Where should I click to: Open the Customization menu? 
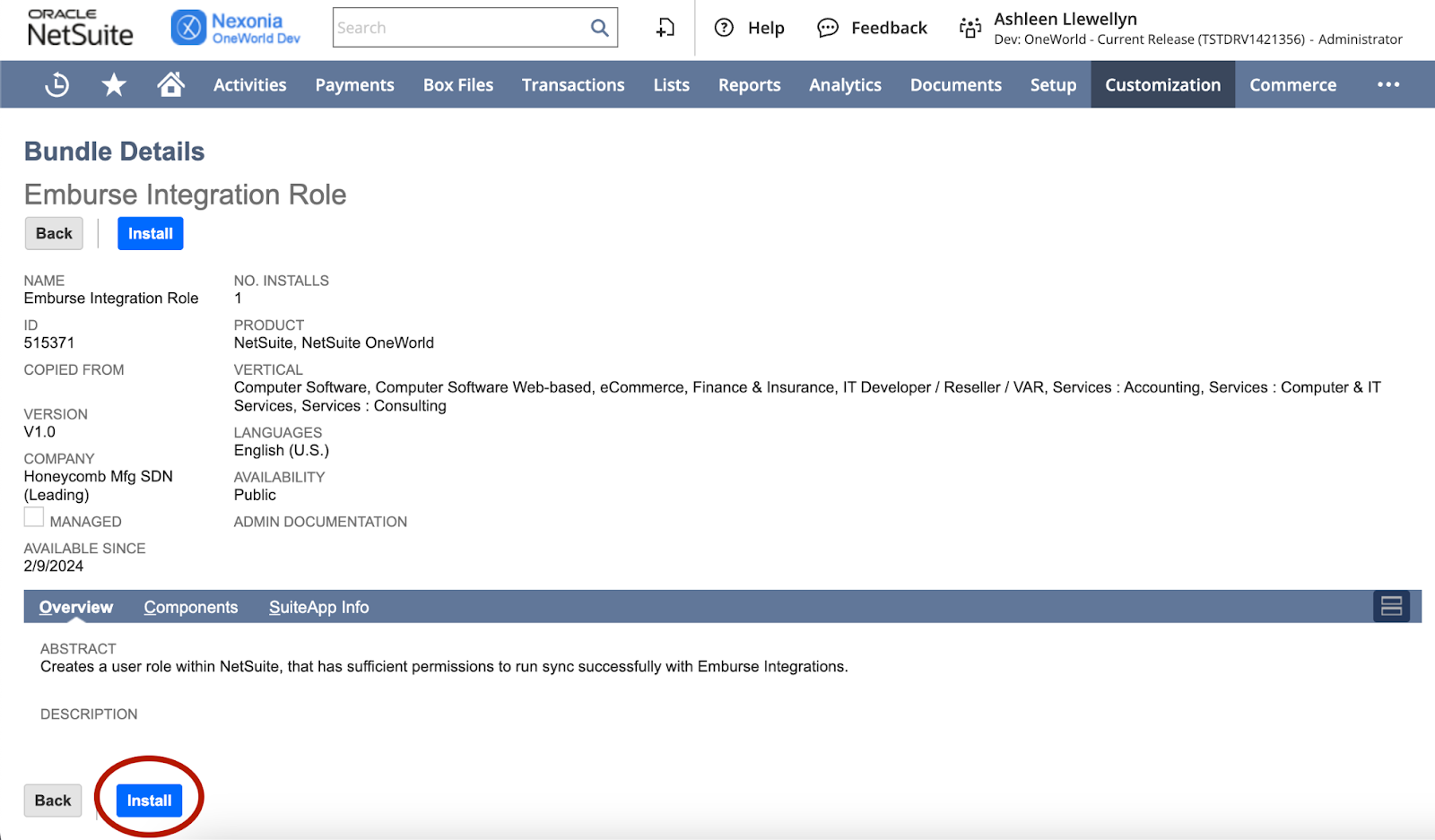pos(1162,85)
